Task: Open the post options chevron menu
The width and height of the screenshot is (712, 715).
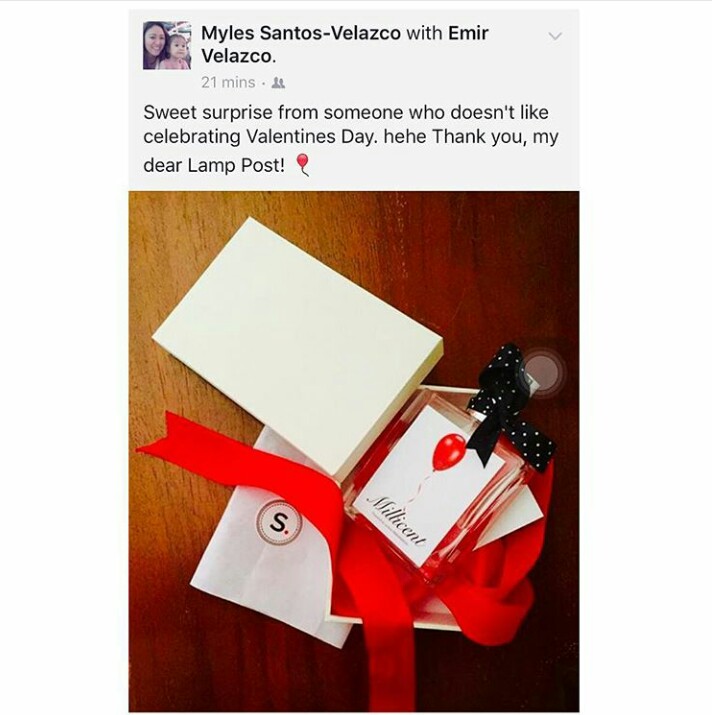Action: pyautogui.click(x=555, y=36)
